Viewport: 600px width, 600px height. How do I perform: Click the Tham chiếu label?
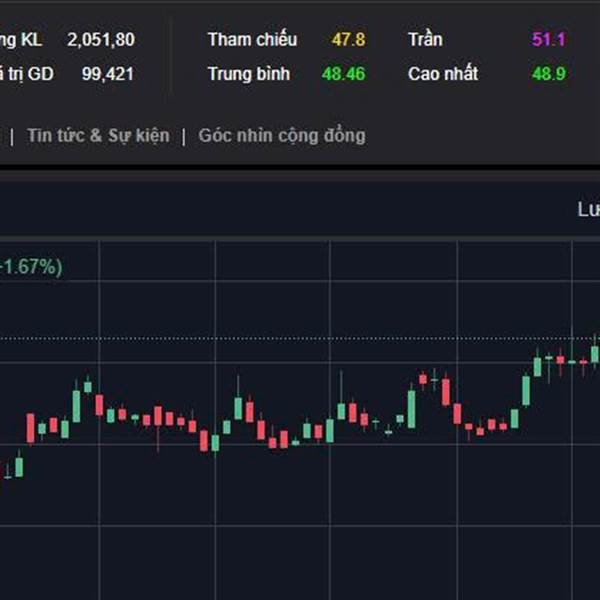(x=252, y=39)
